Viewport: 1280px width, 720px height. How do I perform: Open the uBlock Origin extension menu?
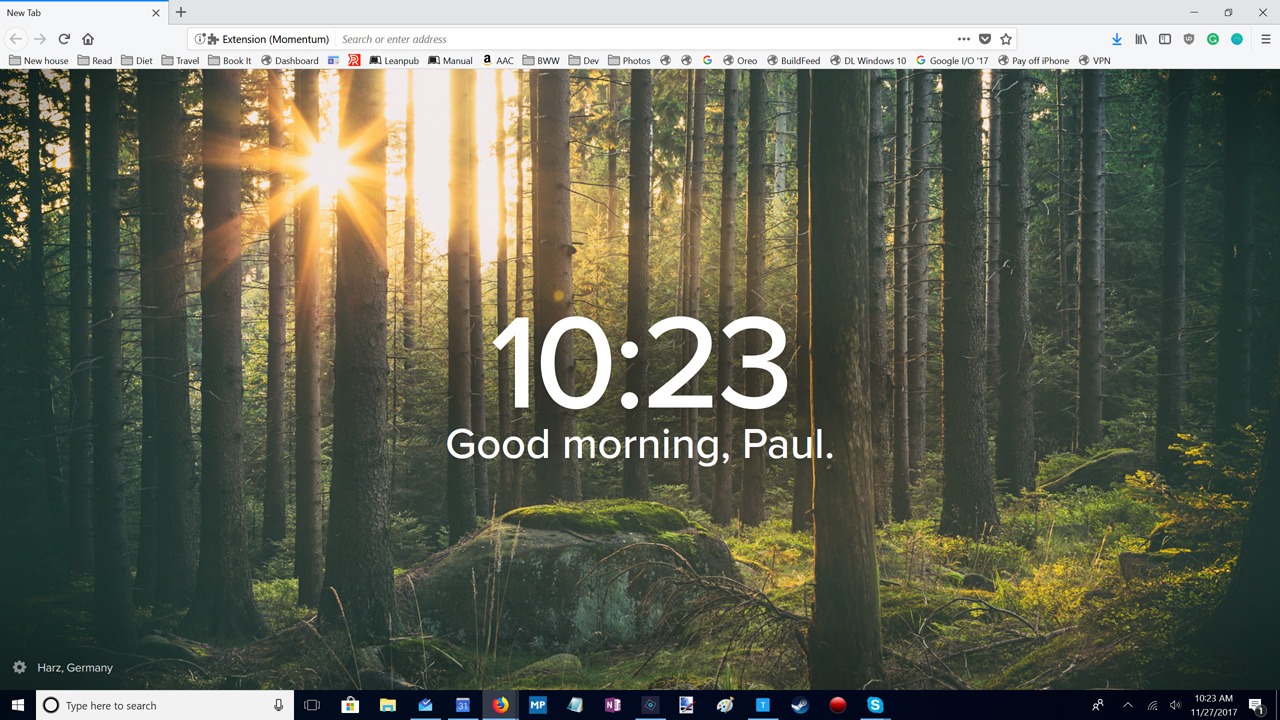[1189, 39]
